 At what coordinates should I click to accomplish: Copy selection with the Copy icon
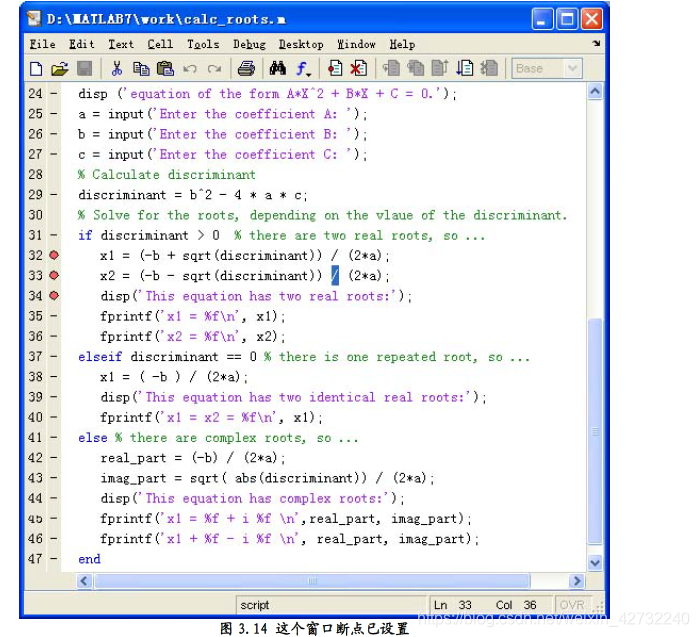tap(141, 69)
